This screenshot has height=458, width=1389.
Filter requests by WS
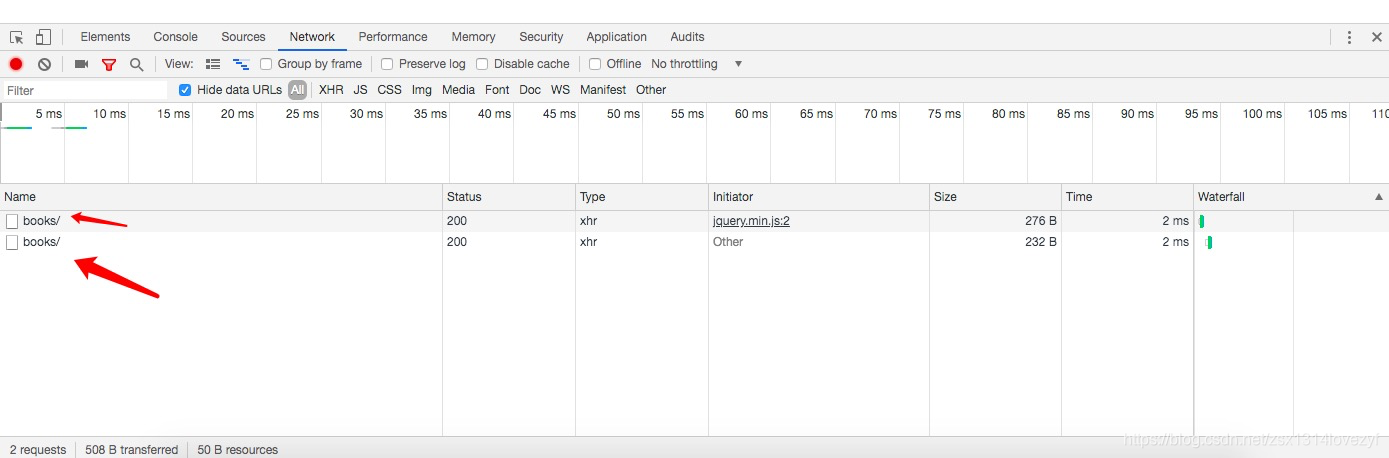click(560, 90)
